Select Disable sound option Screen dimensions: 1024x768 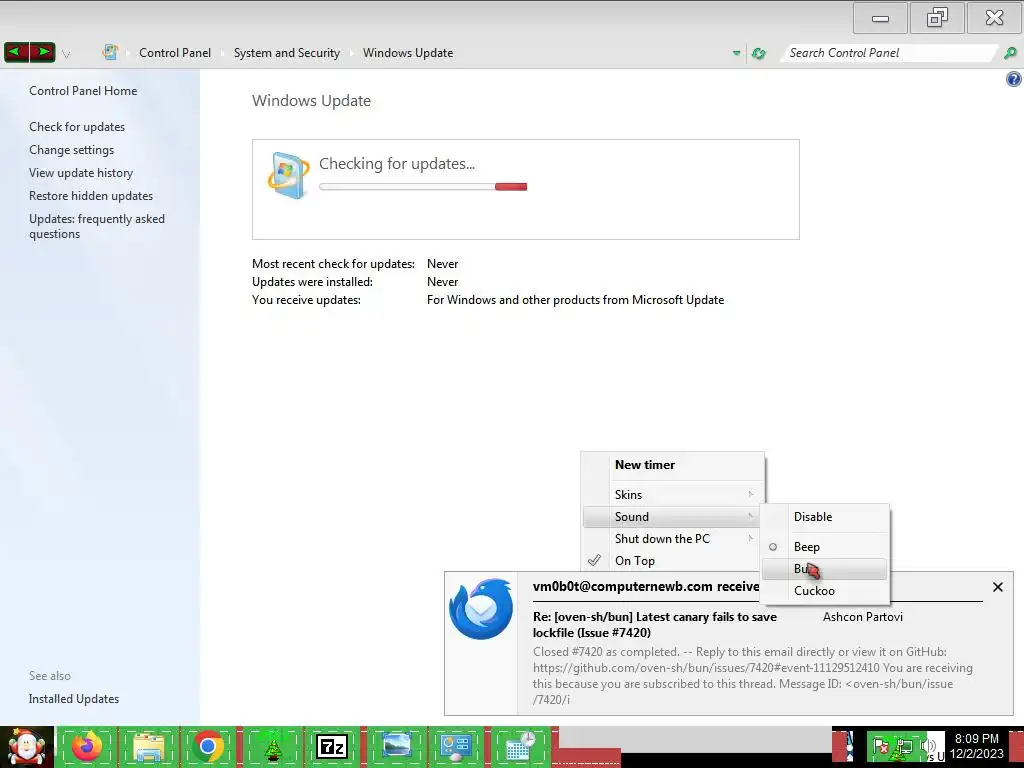tap(824, 517)
